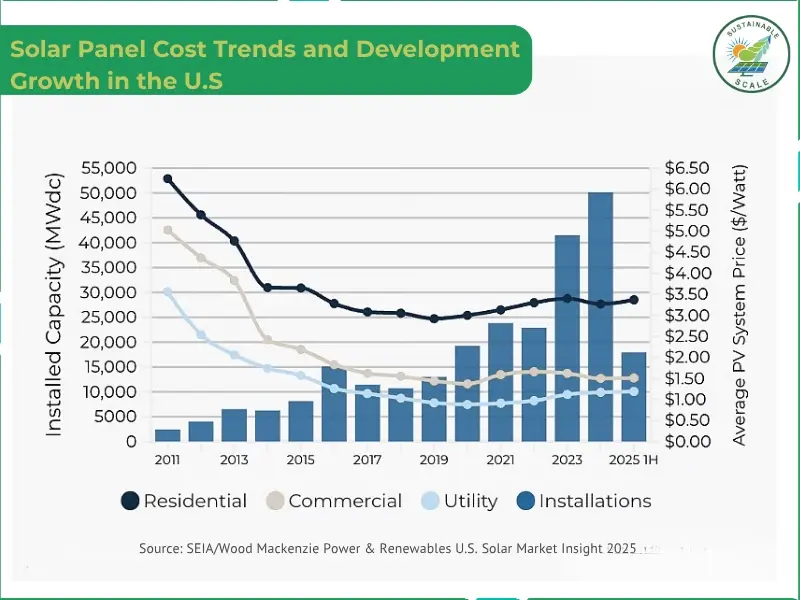Toggle the Utility price line visibility
Screen dimensions: 800x600
[x=430, y=500]
